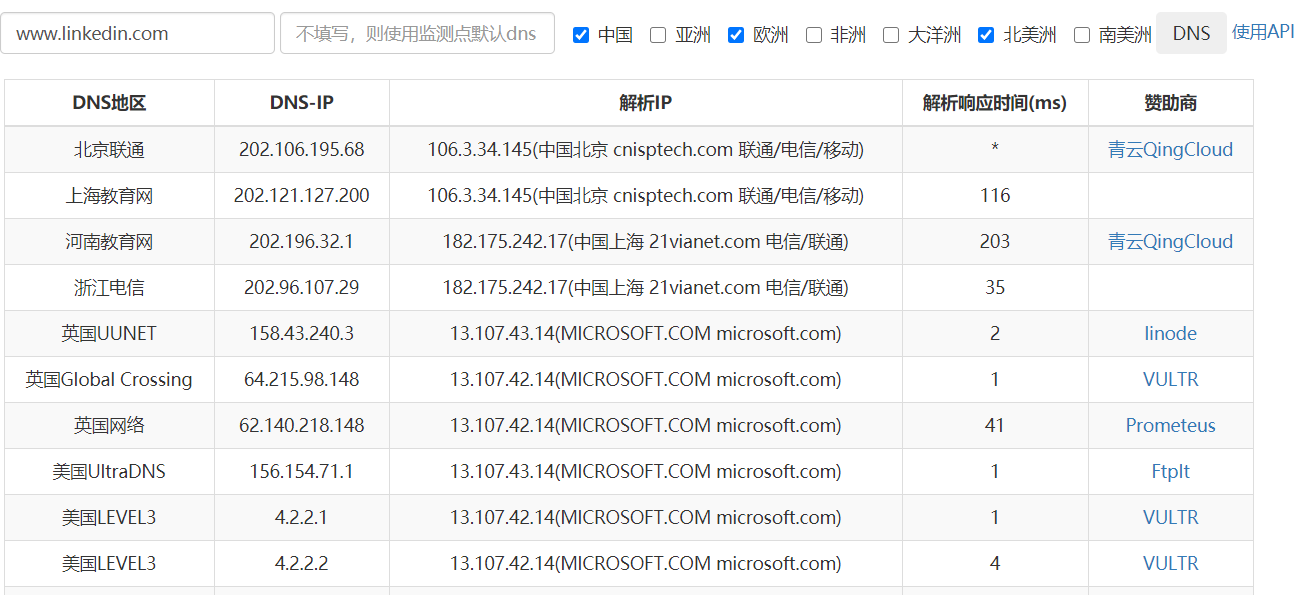Open the 使用API link

(1263, 32)
